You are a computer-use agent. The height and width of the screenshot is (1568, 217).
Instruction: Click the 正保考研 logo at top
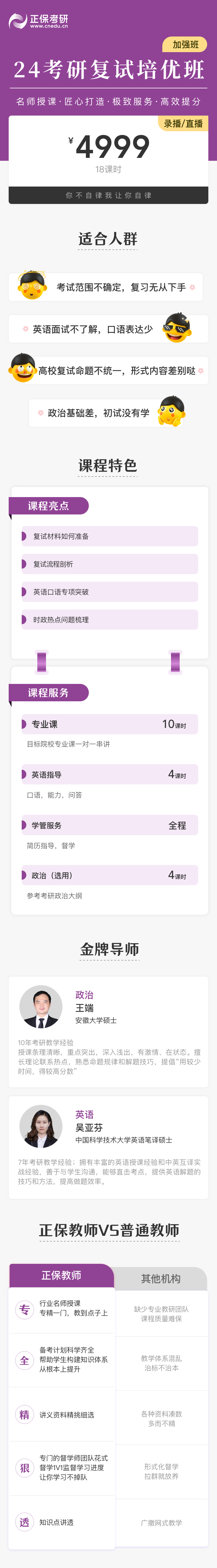pos(38,22)
